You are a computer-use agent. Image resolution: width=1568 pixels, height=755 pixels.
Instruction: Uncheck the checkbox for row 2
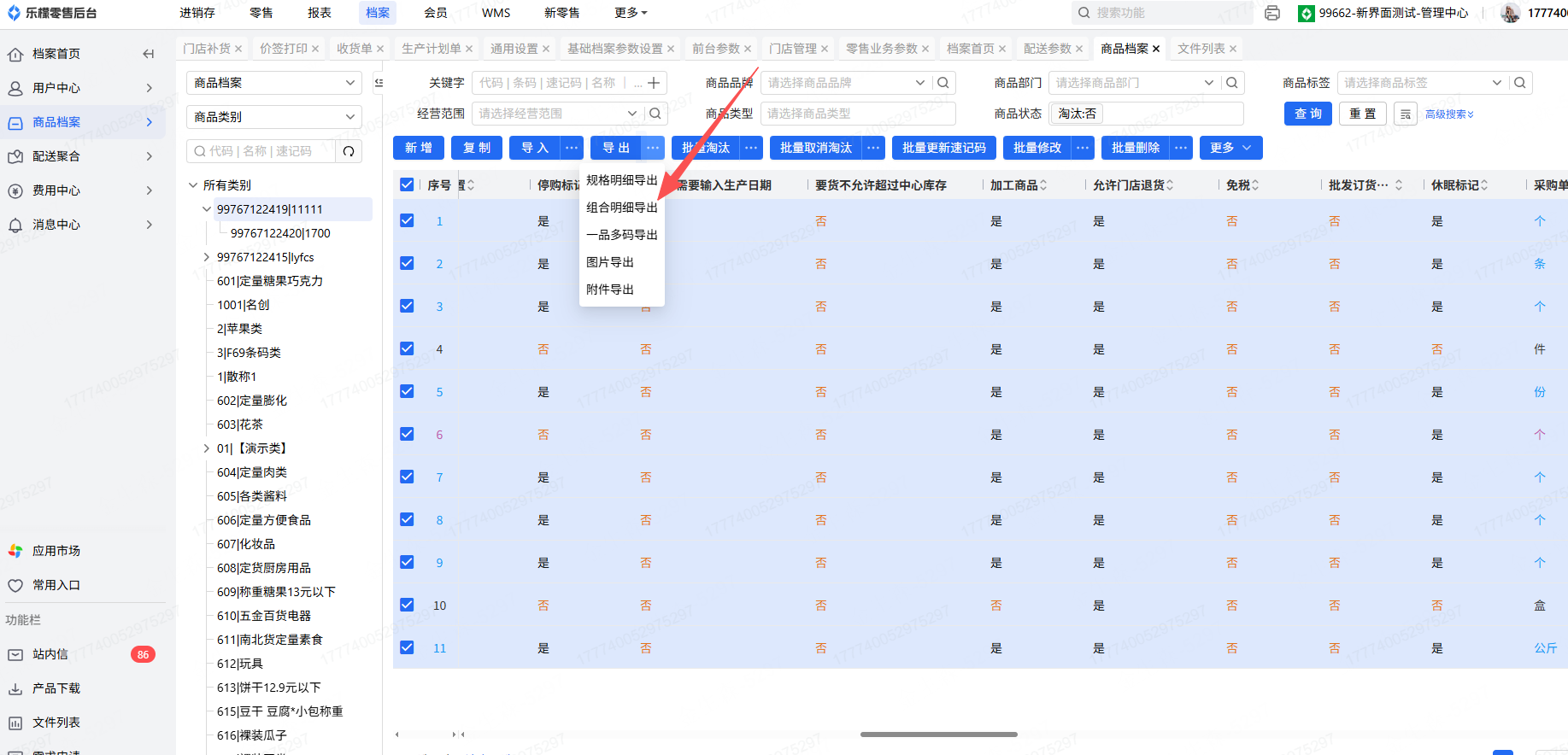[x=407, y=263]
